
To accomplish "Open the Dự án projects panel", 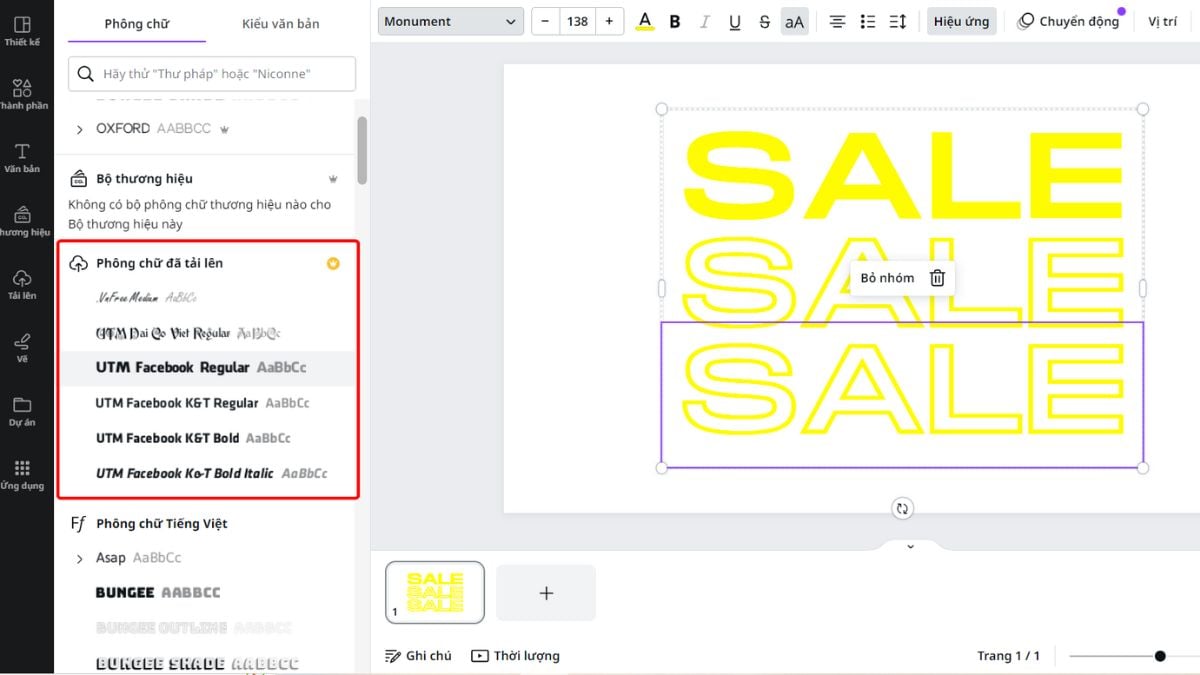I will tap(22, 411).
